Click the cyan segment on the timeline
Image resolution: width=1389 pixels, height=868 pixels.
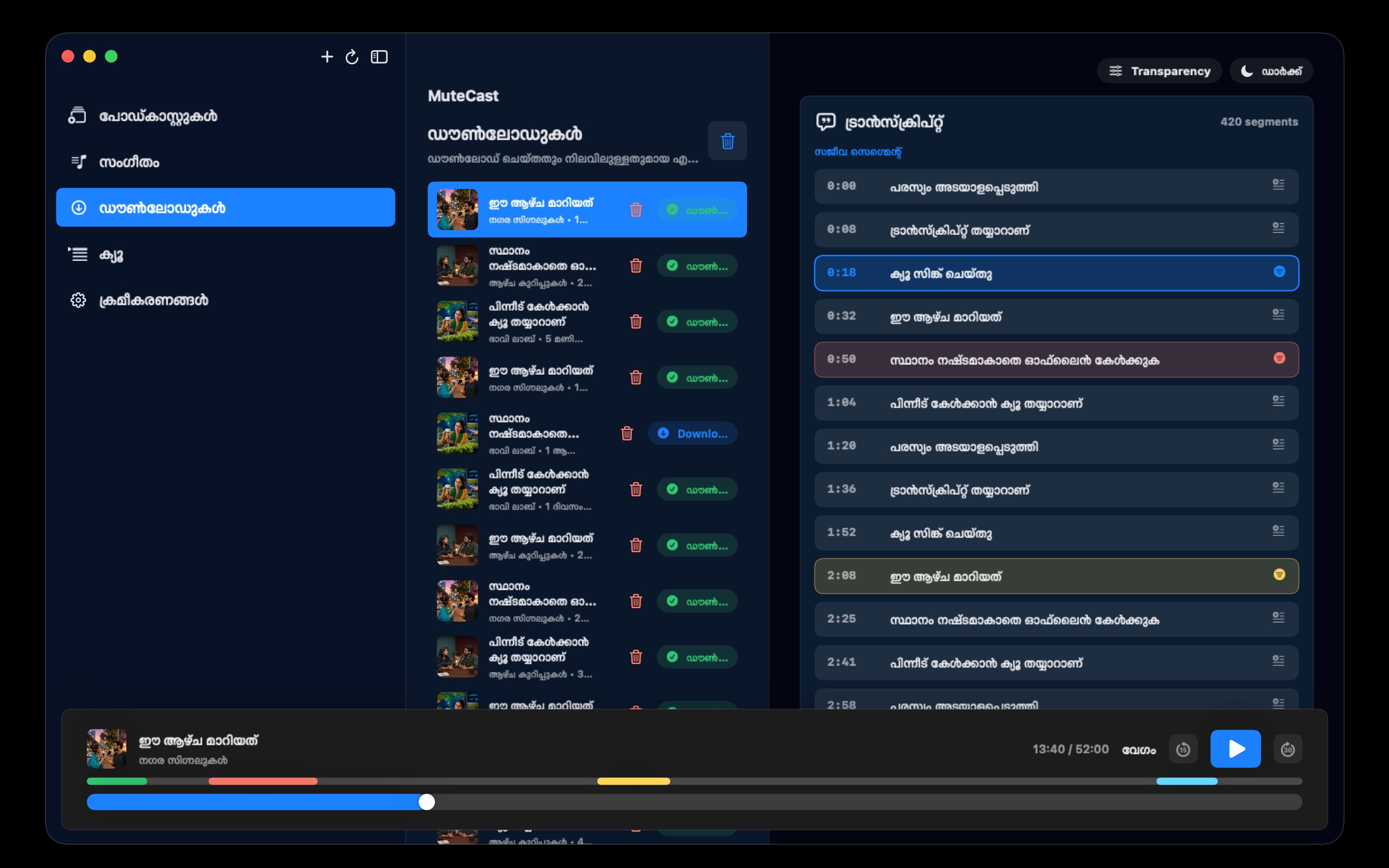point(1187,781)
